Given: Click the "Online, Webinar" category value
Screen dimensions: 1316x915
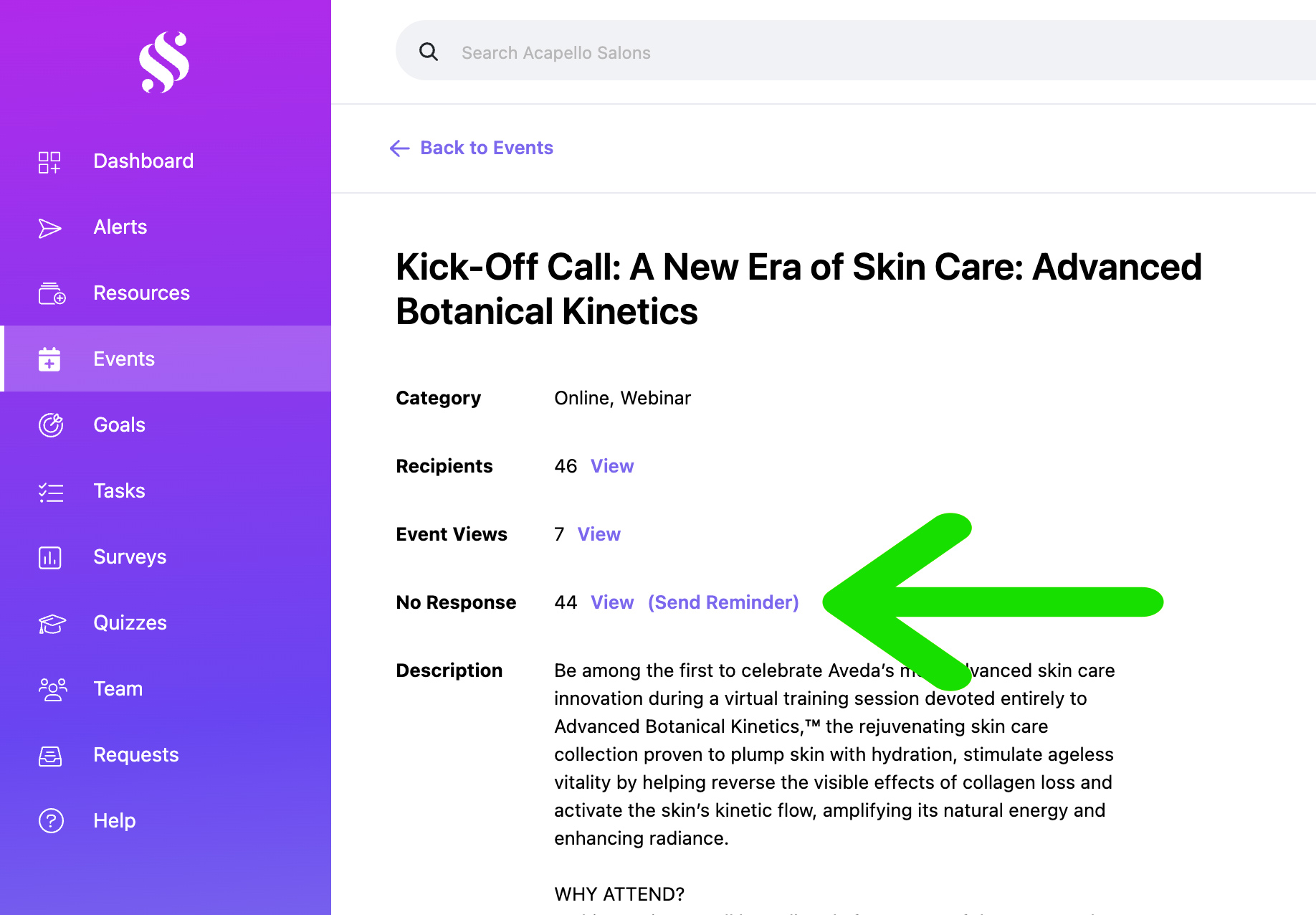Looking at the screenshot, I should click(622, 398).
